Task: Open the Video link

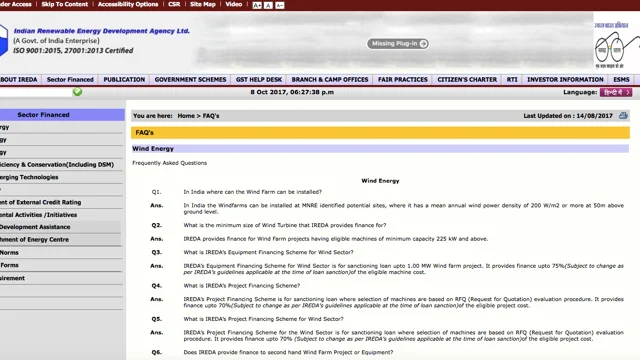Action: (233, 4)
